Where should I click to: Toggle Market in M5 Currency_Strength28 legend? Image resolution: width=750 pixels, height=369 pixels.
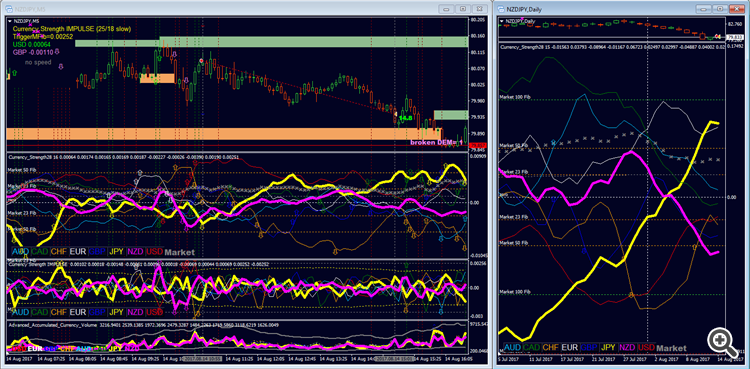click(180, 251)
